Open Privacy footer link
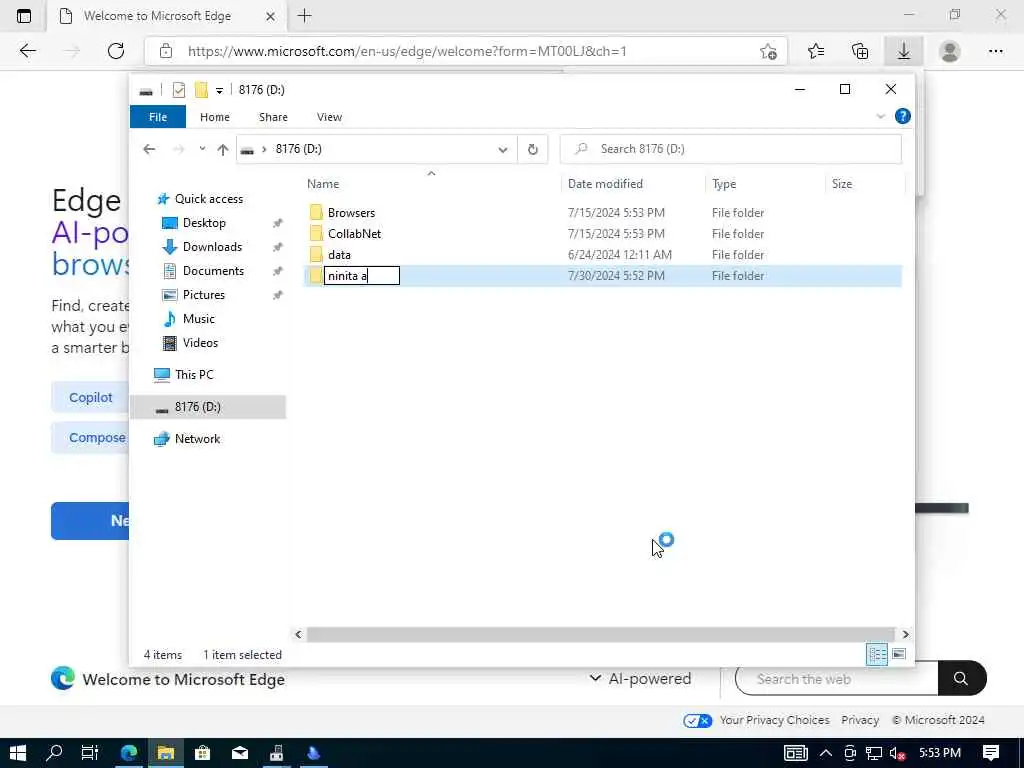Viewport: 1024px width, 768px height. click(860, 720)
